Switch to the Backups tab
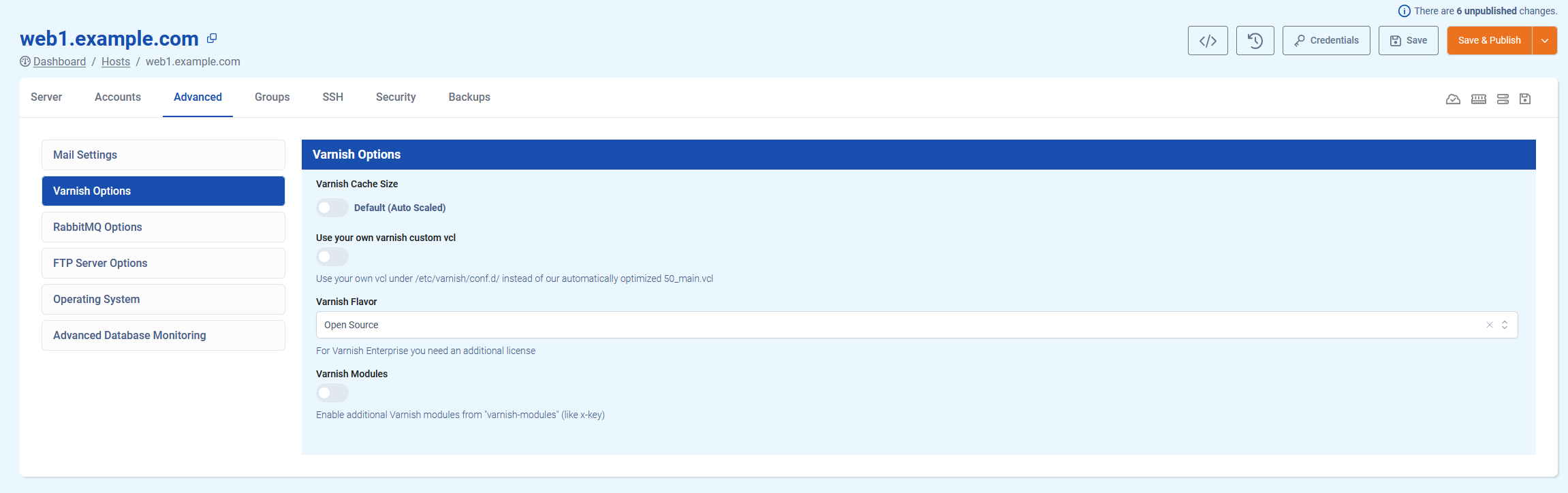 [x=469, y=97]
